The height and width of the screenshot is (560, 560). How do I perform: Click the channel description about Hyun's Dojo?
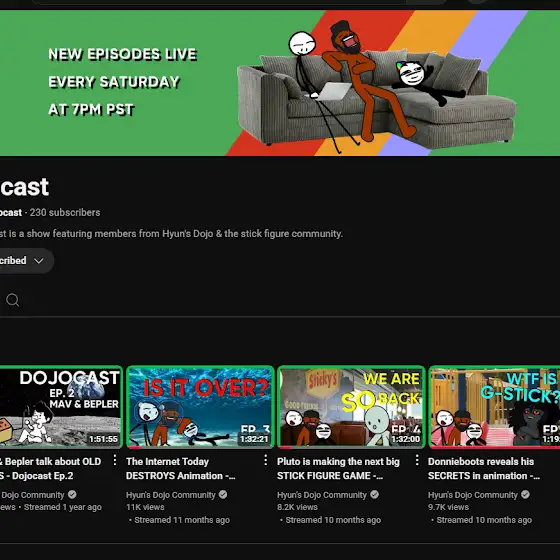171,234
